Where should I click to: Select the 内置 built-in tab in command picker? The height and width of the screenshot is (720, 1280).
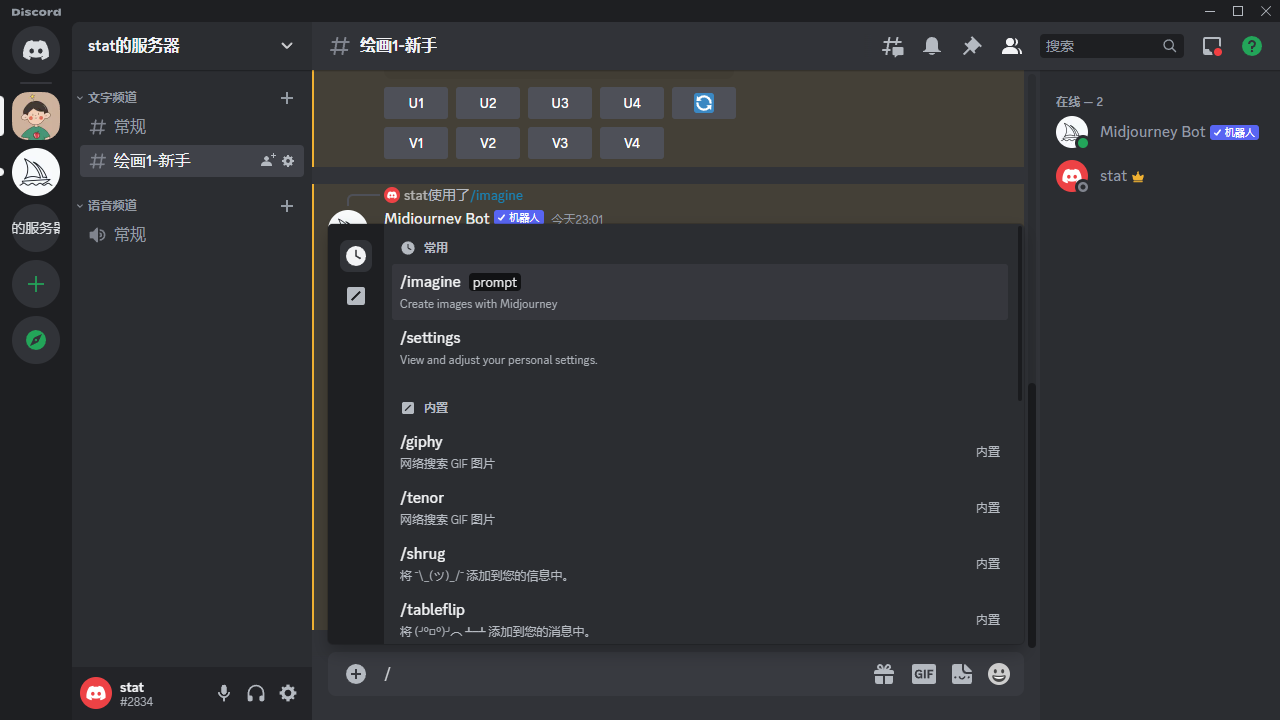pos(356,296)
